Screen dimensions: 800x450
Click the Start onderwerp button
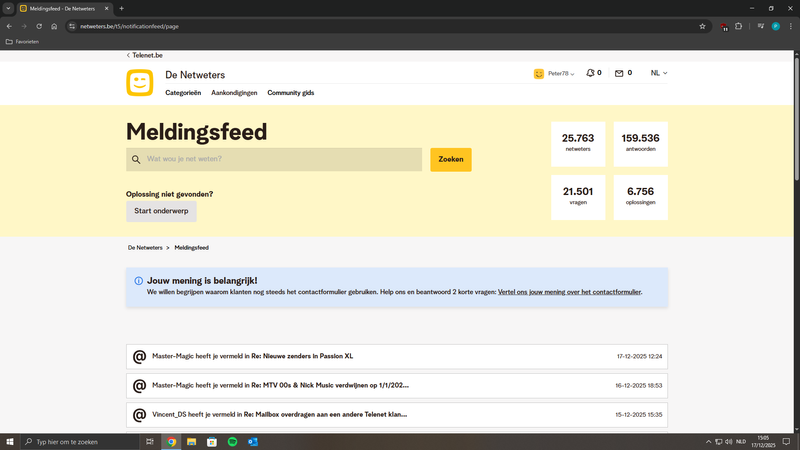click(161, 211)
